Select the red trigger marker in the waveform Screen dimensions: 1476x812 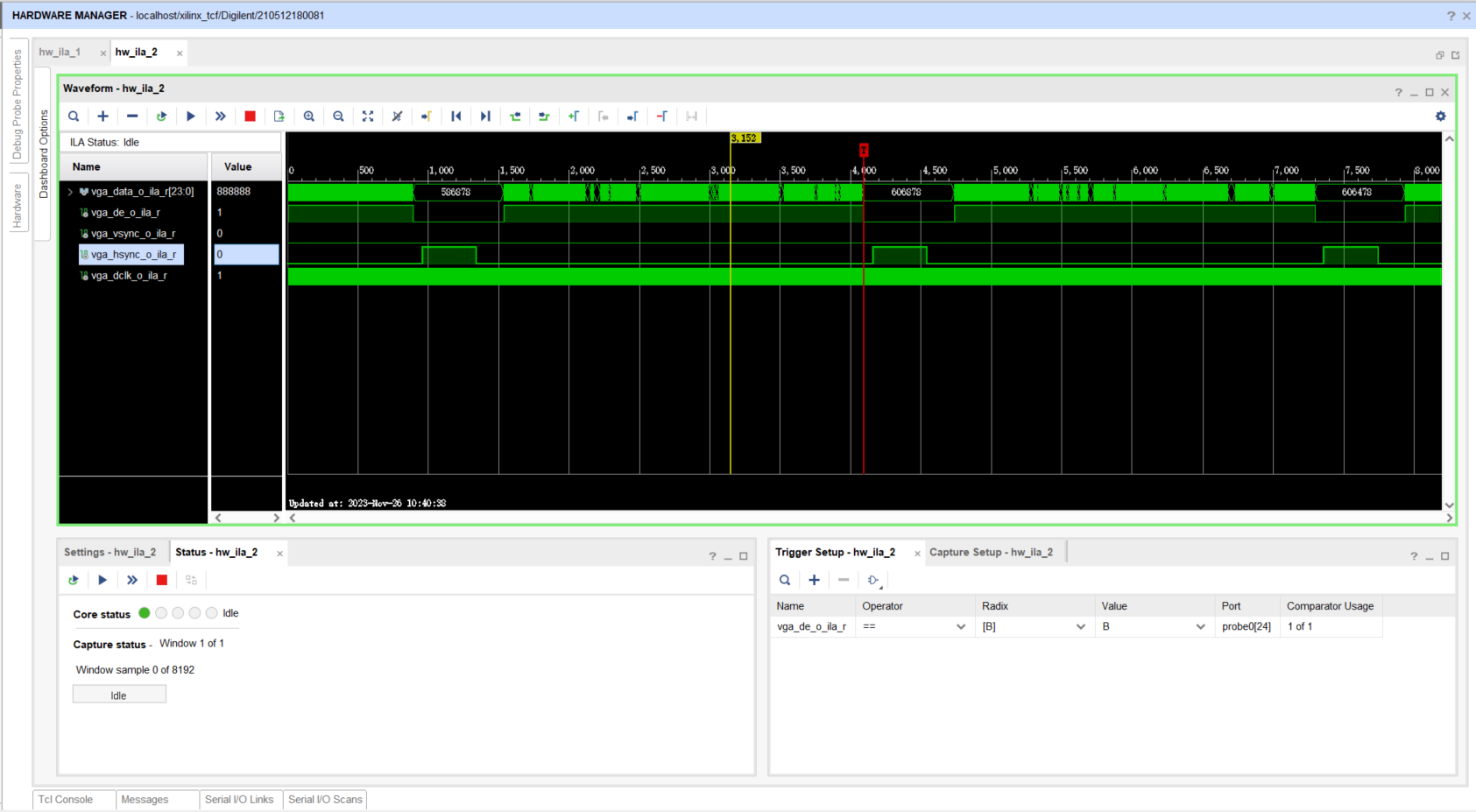(865, 150)
